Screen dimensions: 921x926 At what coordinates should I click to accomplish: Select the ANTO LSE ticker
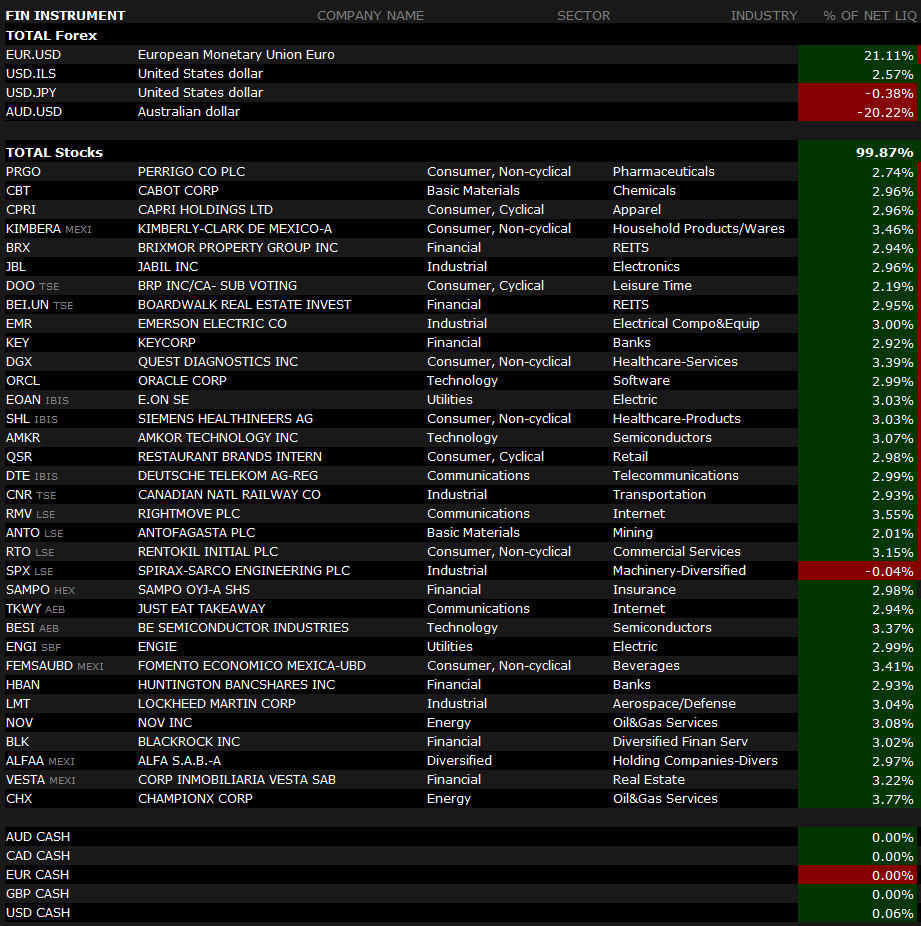(34, 533)
